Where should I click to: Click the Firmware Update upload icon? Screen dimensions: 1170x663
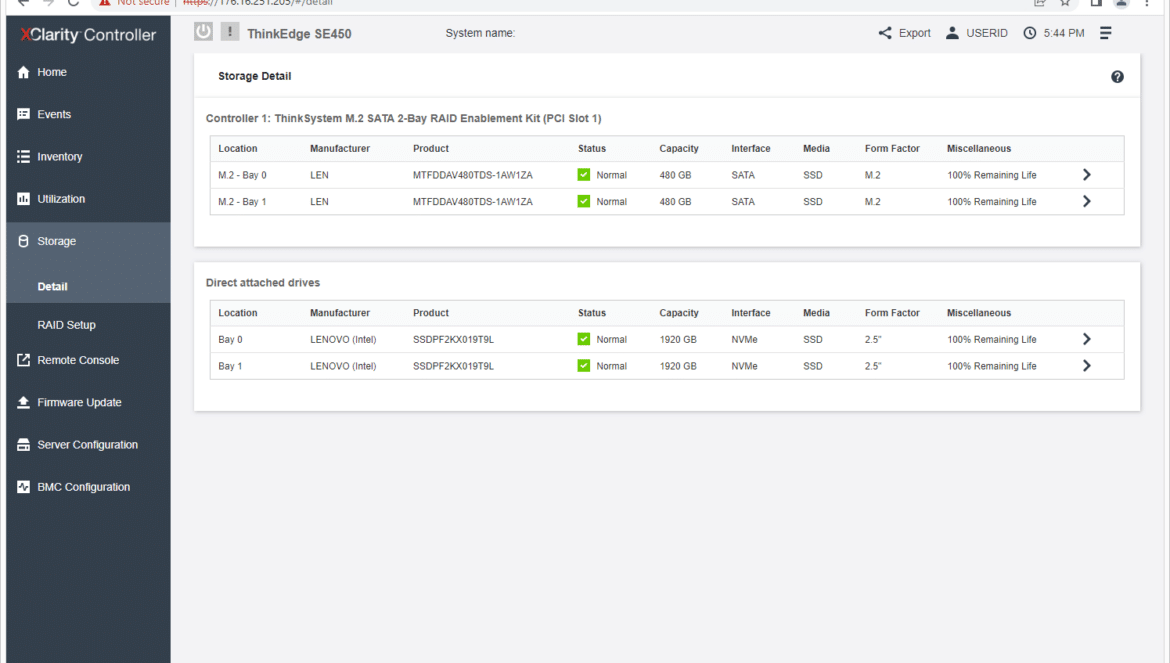pyautogui.click(x=23, y=402)
